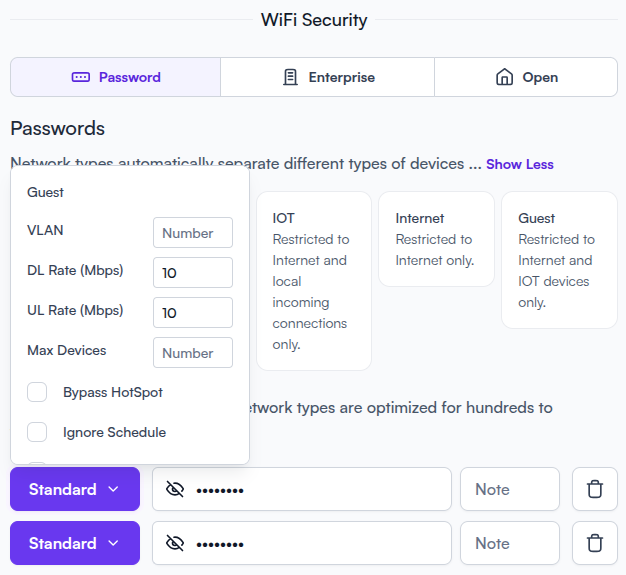Image resolution: width=626 pixels, height=575 pixels.
Task: Expand the second Standard network type dropdown
Action: click(75, 543)
